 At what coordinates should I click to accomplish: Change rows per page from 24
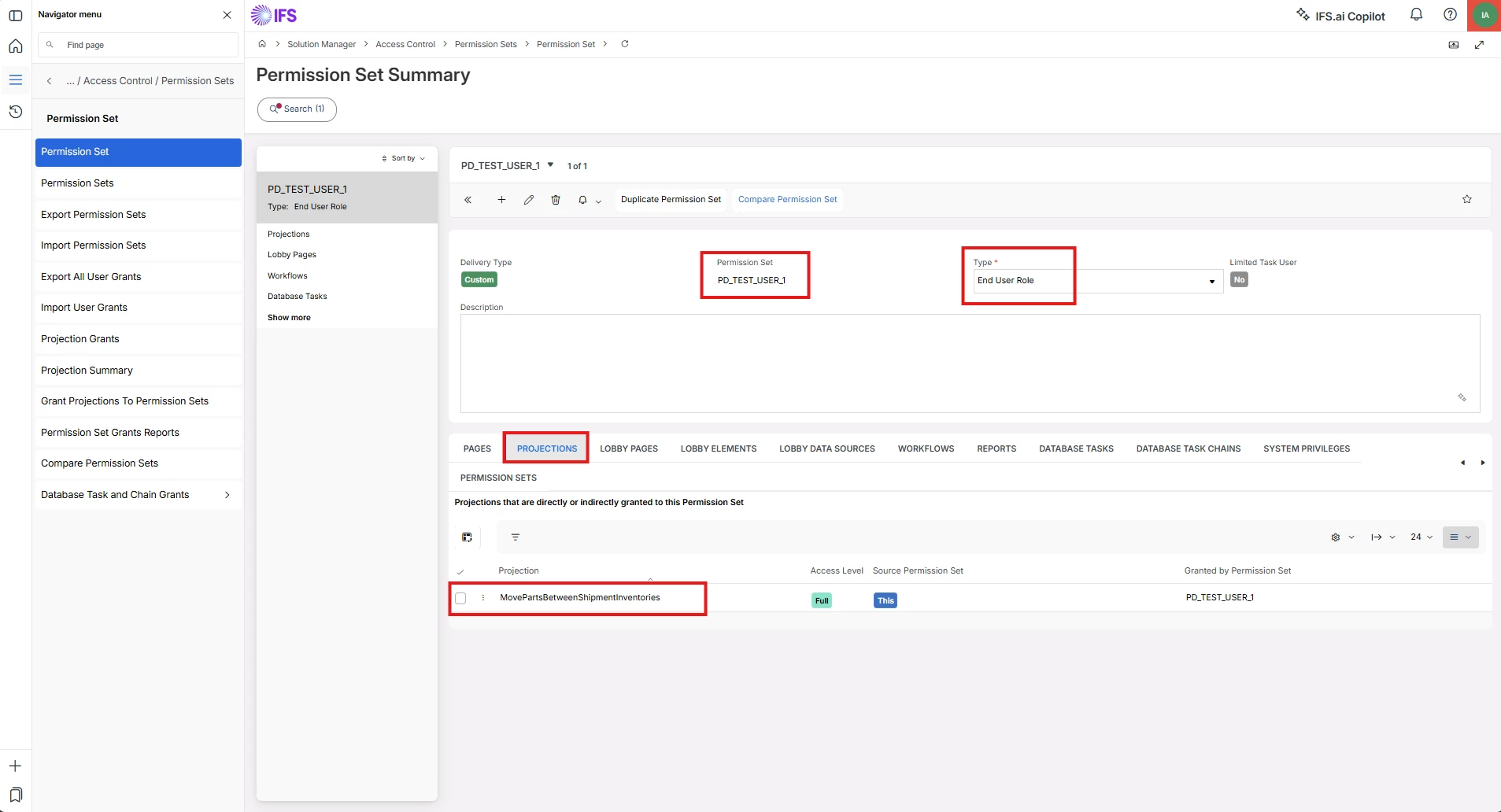pyautogui.click(x=1422, y=537)
